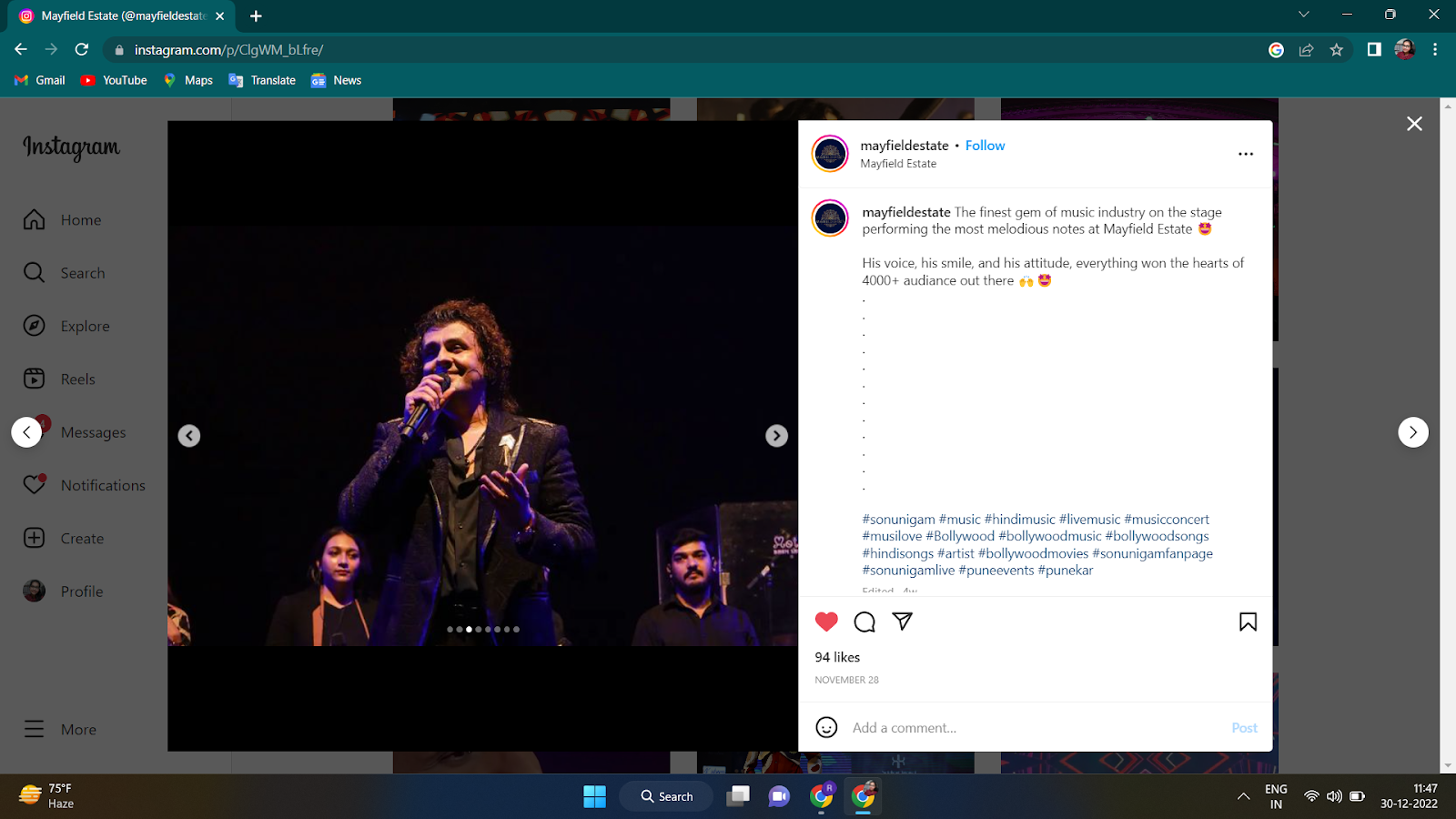Open Search in Instagram sidebar
The width and height of the screenshot is (1456, 819).
(64, 273)
